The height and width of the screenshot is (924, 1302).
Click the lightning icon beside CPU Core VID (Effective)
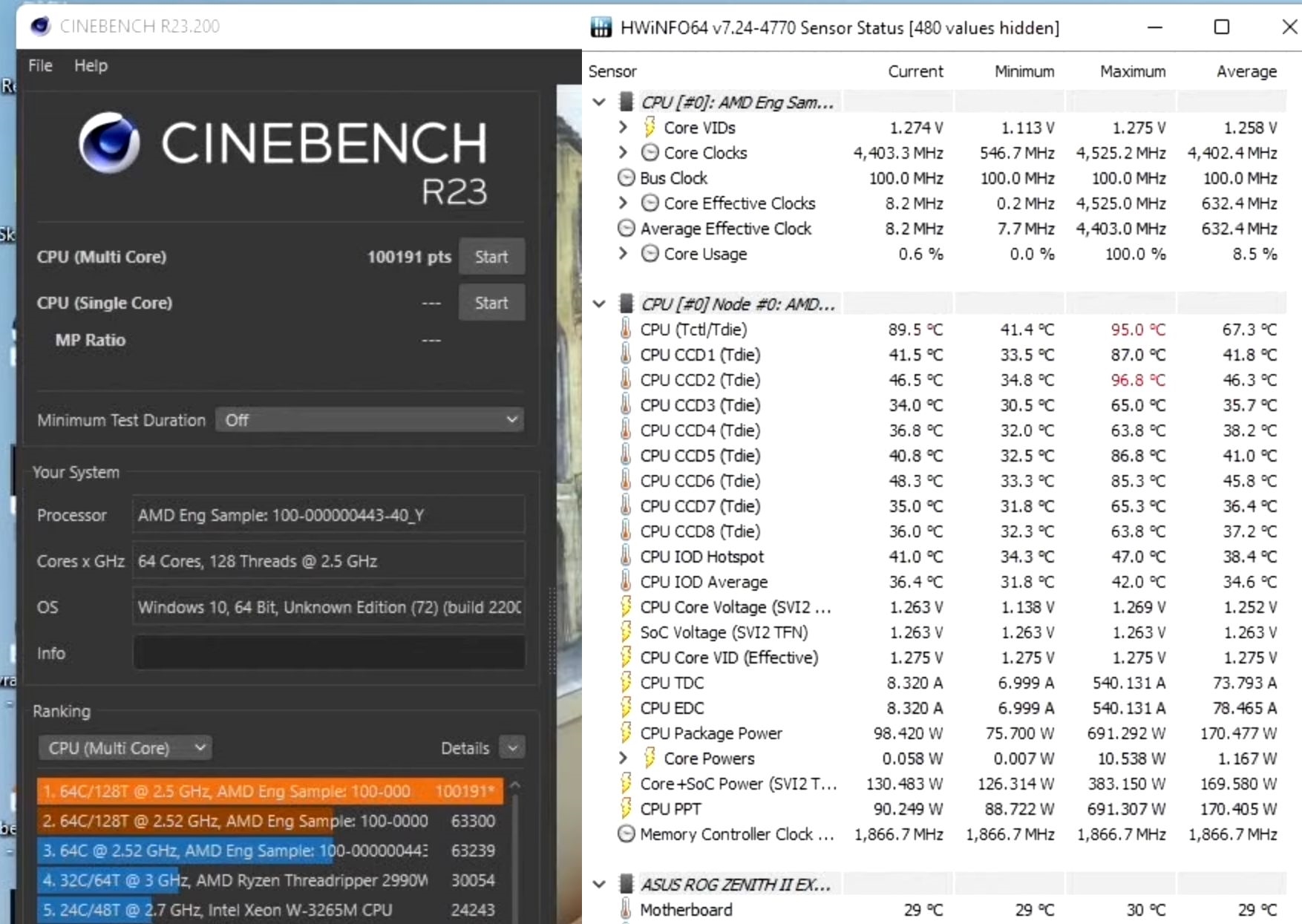click(626, 658)
